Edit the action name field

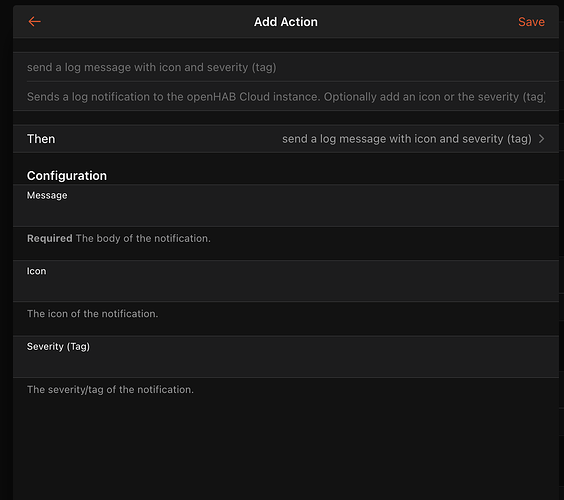tap(286, 67)
